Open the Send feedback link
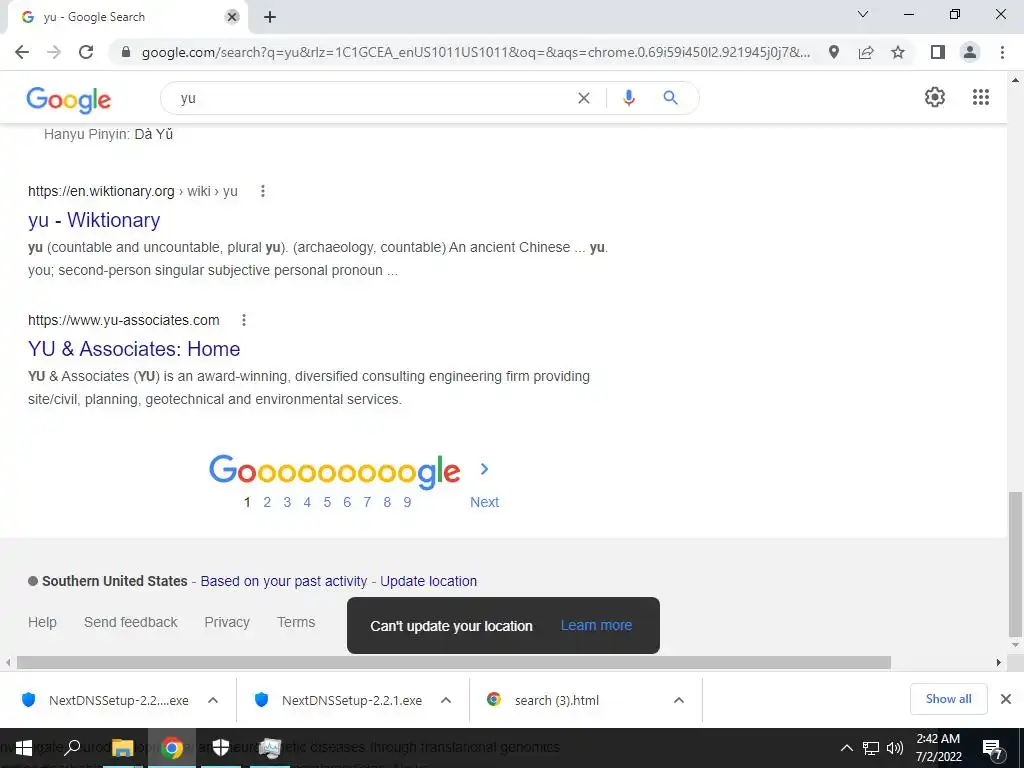 tap(131, 622)
